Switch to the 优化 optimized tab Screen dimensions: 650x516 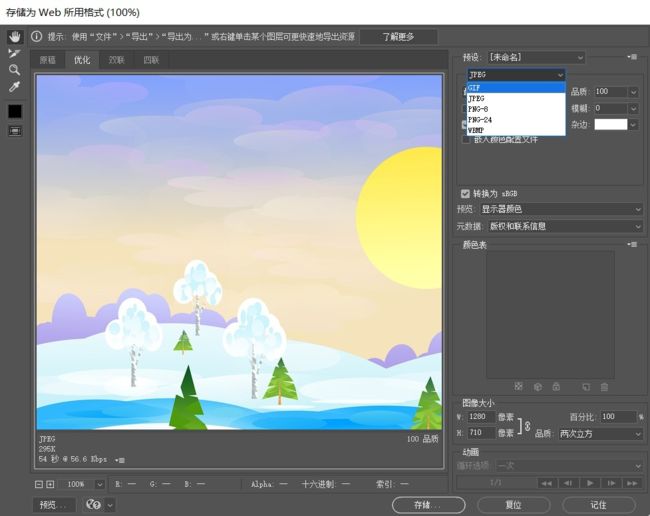click(82, 60)
